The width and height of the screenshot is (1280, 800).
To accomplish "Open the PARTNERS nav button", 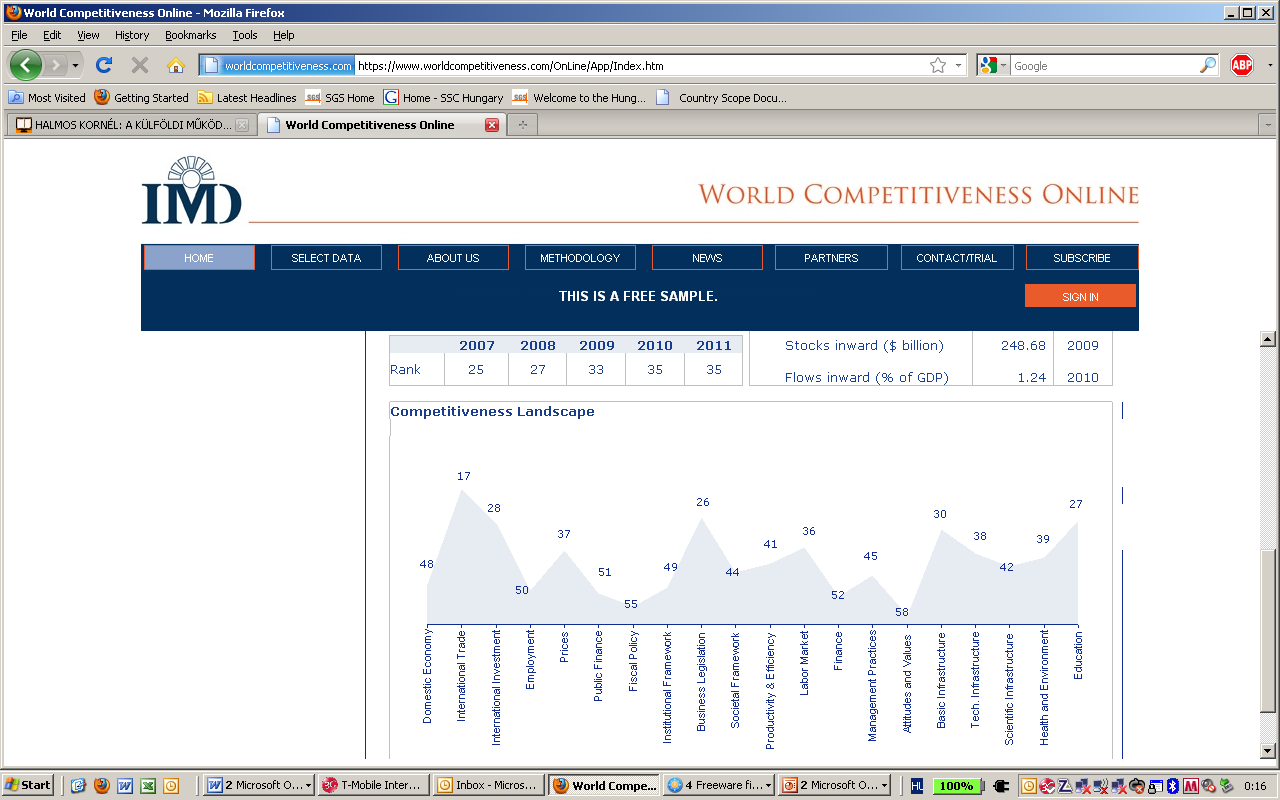I will (x=831, y=258).
